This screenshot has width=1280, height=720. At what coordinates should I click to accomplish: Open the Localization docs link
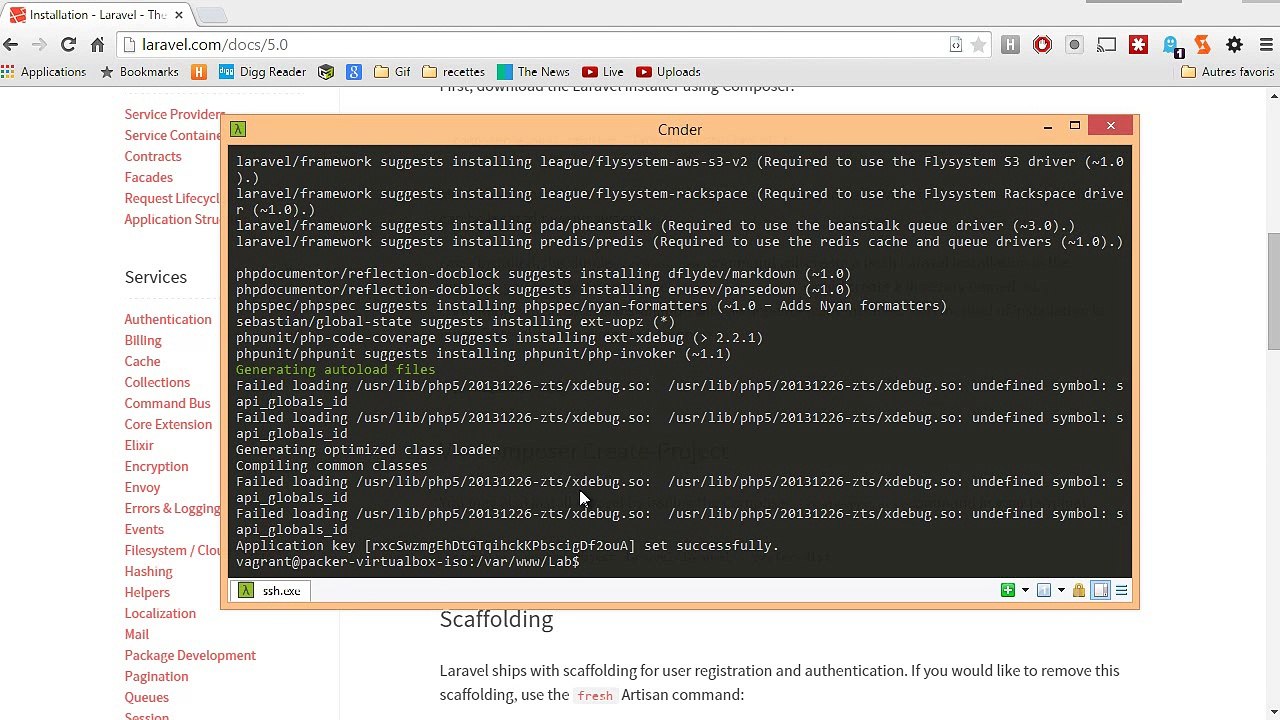pyautogui.click(x=160, y=614)
